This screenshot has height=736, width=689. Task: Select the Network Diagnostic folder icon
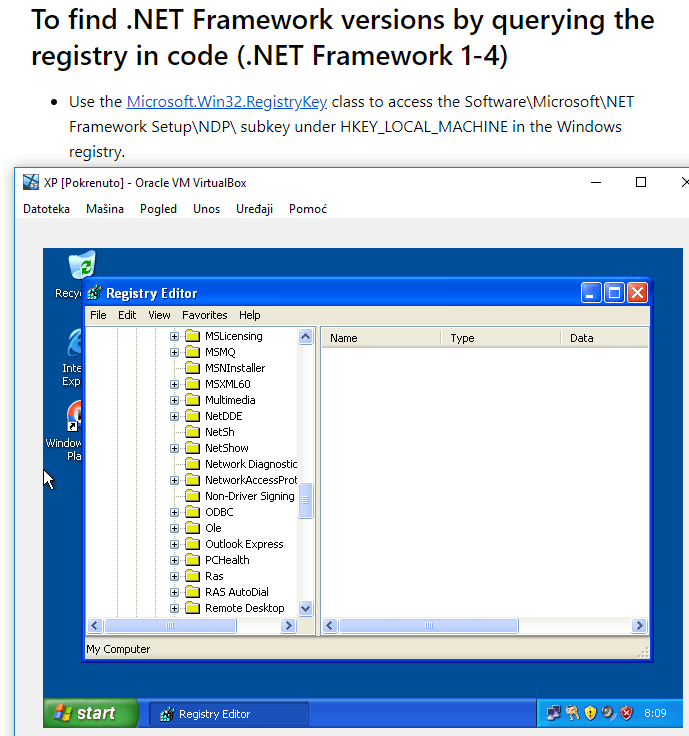coord(192,464)
